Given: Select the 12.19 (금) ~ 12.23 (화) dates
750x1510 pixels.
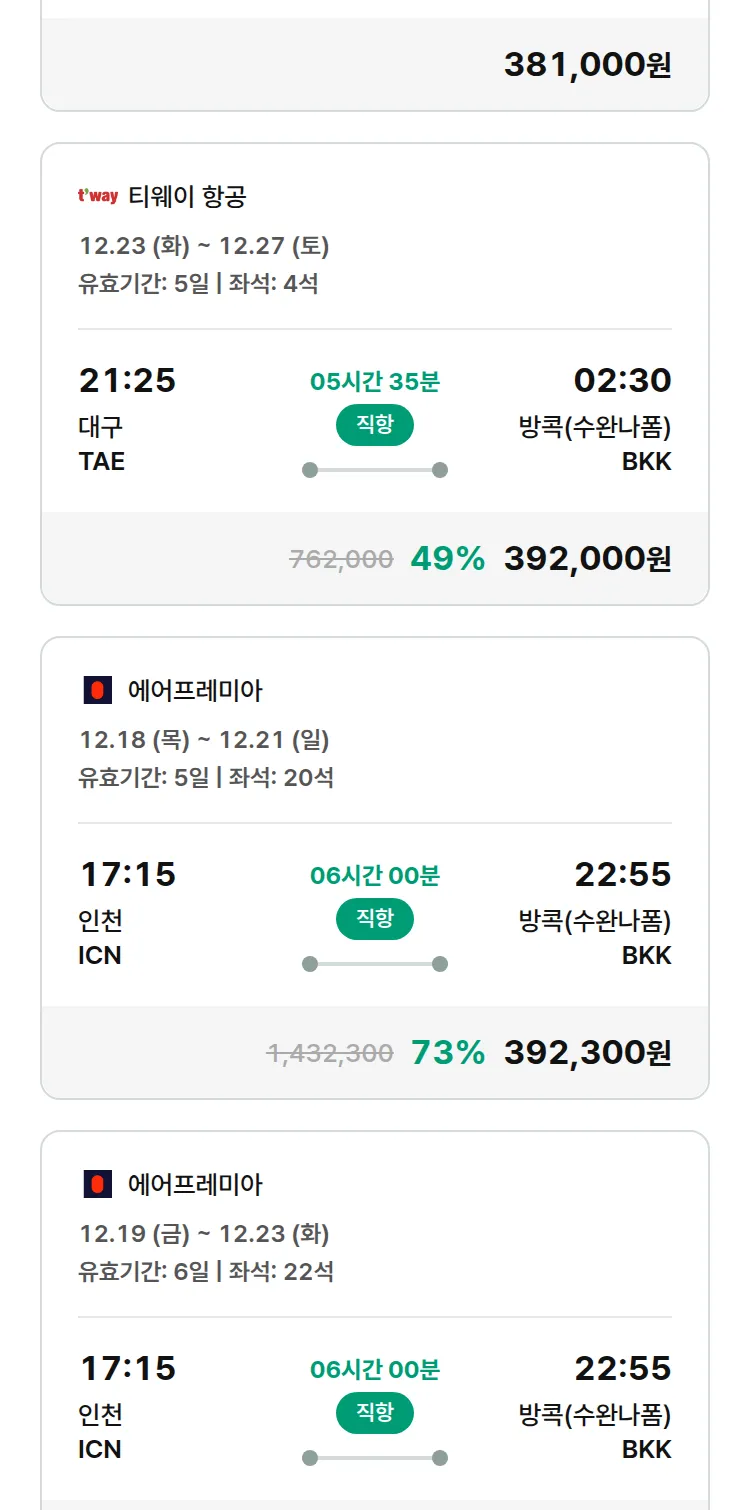Looking at the screenshot, I should [204, 1234].
